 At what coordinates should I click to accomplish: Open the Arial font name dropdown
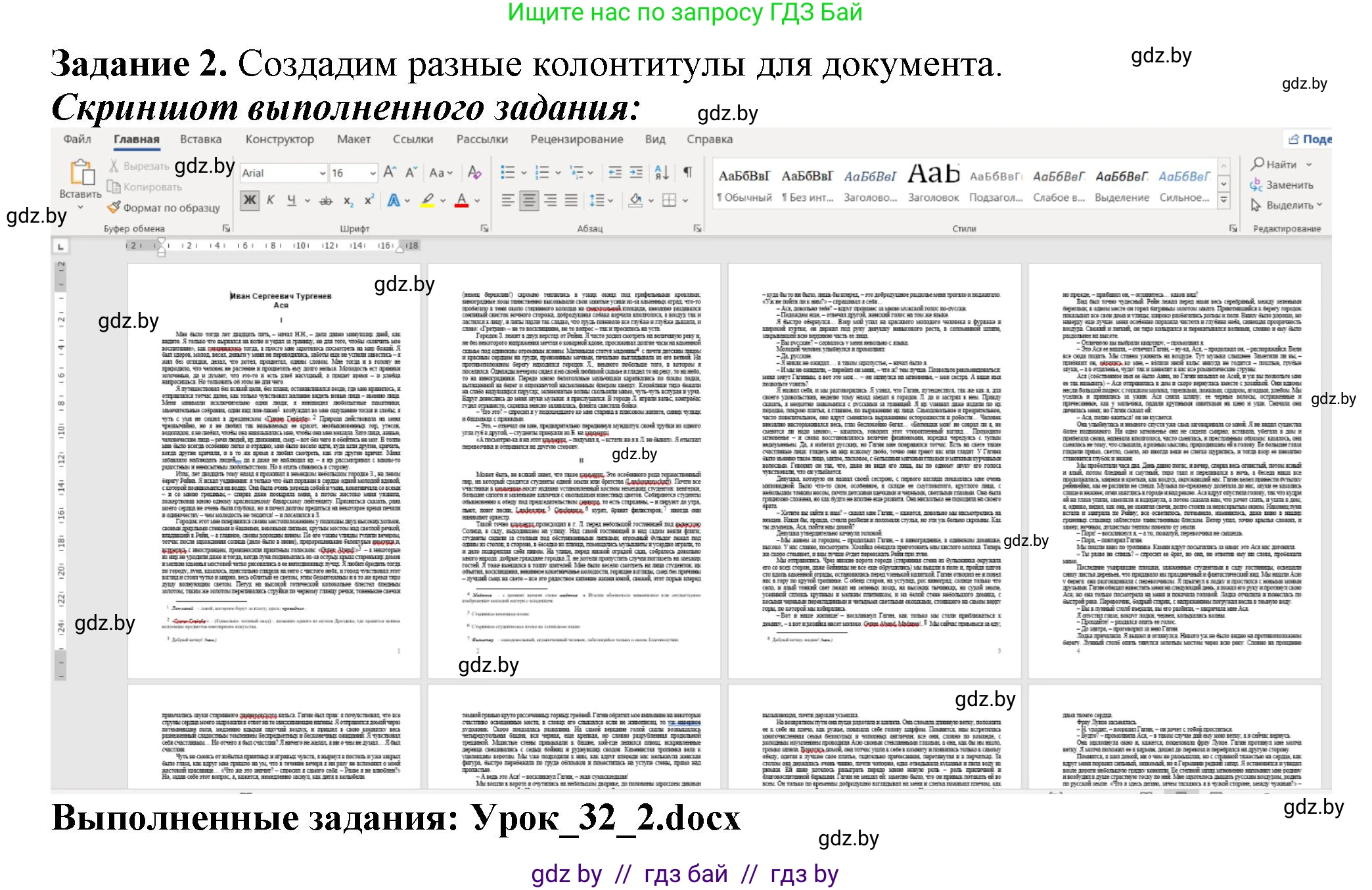click(323, 173)
